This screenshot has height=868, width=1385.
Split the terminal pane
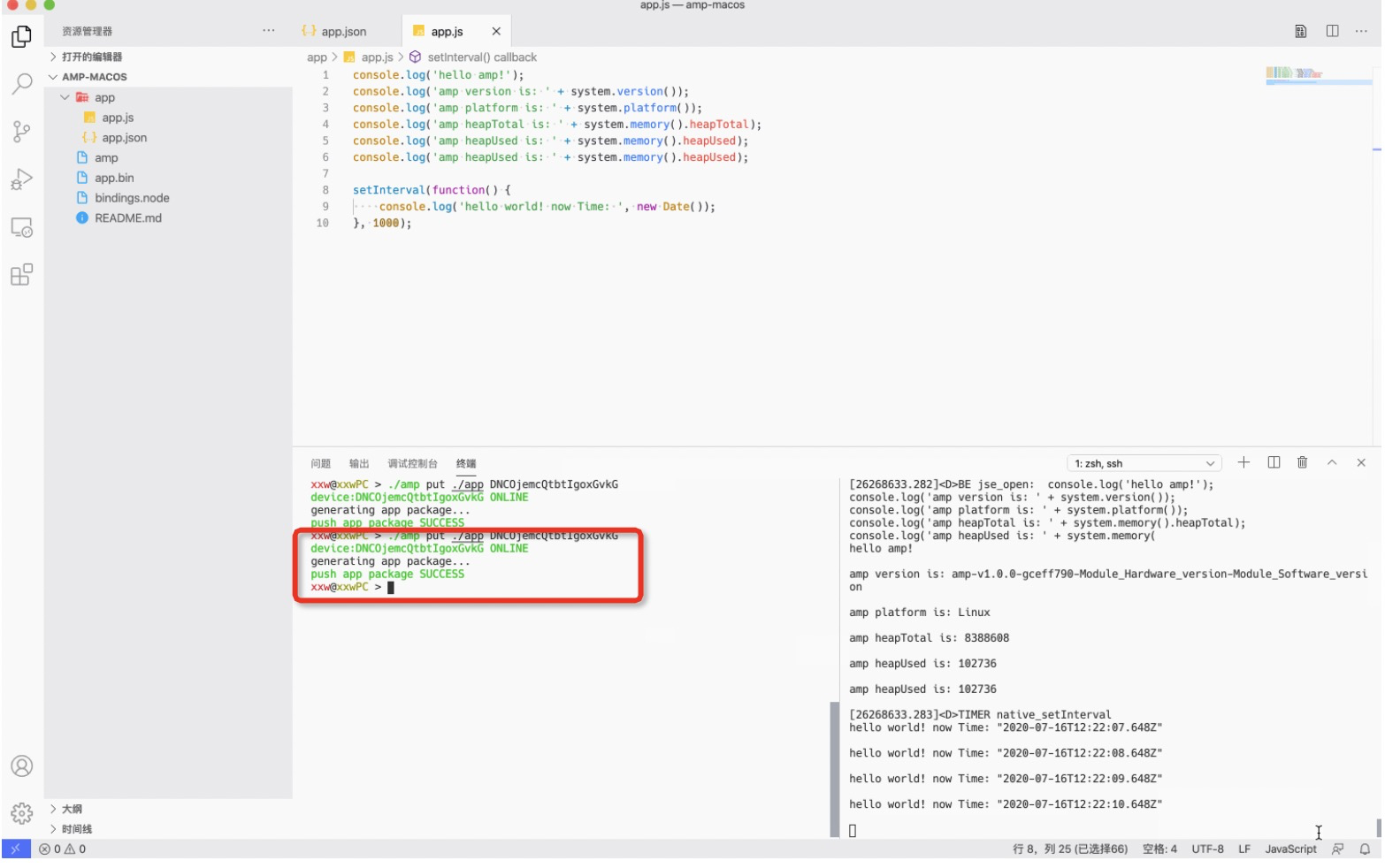[1273, 461]
